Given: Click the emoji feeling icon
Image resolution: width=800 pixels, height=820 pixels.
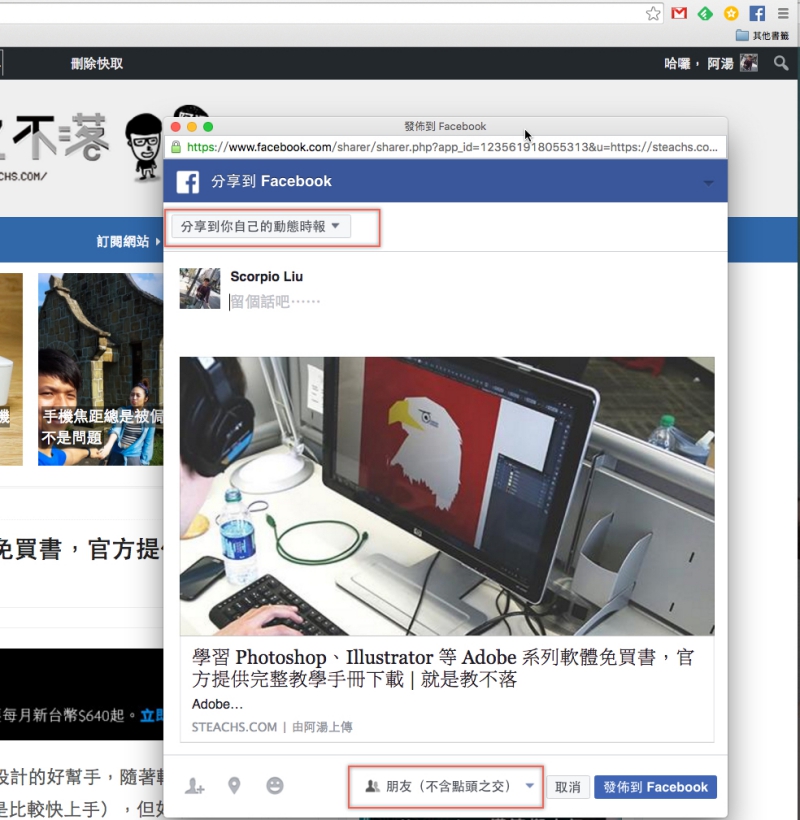Looking at the screenshot, I should pos(272,787).
